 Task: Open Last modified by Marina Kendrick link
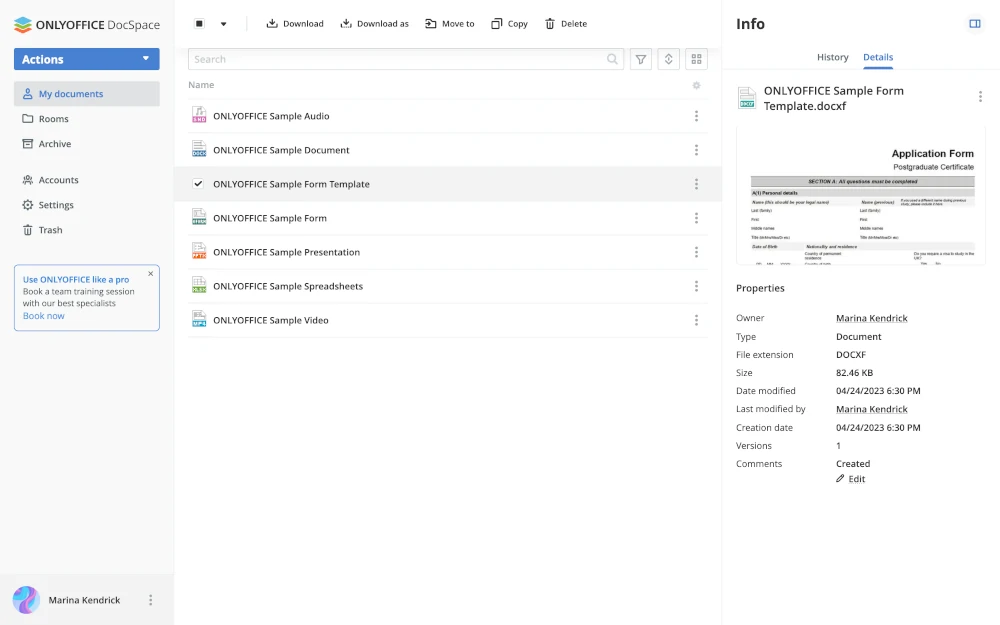(871, 409)
